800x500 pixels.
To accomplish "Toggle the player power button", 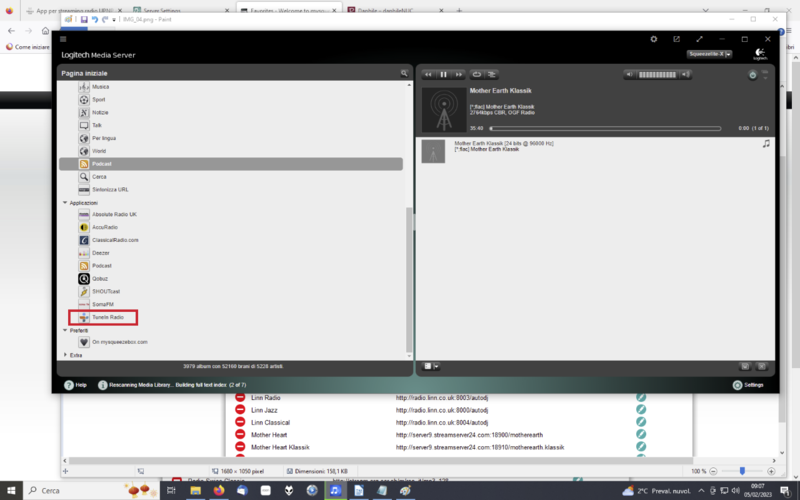I will (752, 75).
